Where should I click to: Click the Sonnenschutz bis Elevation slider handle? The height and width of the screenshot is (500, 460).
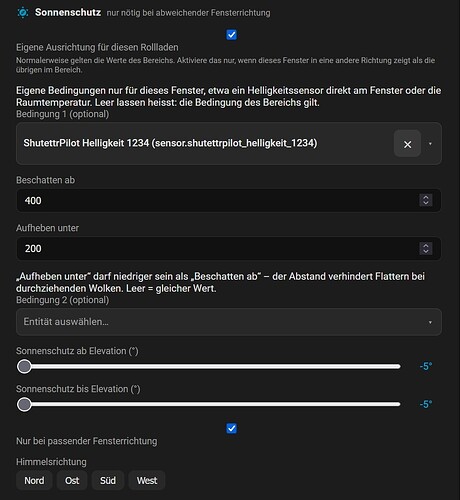pyautogui.click(x=24, y=405)
